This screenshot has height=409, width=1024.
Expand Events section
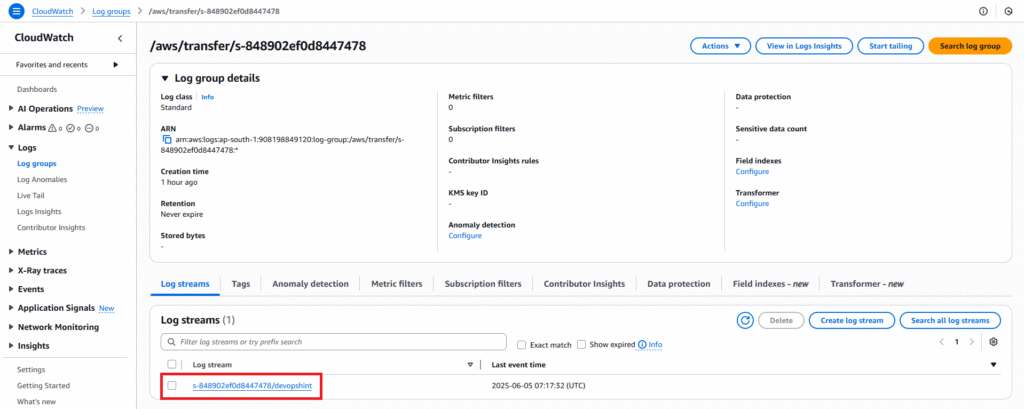click(11, 289)
